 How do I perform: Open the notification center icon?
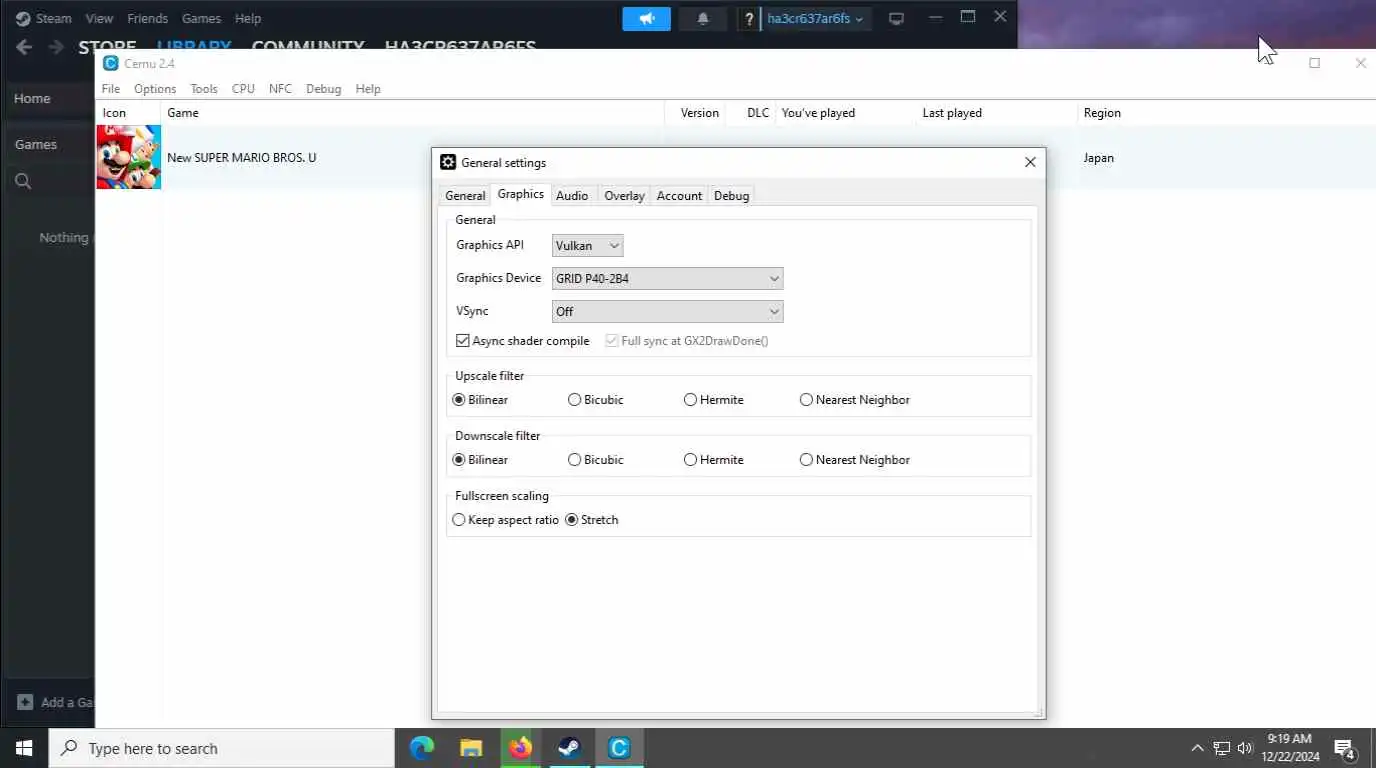[1344, 748]
